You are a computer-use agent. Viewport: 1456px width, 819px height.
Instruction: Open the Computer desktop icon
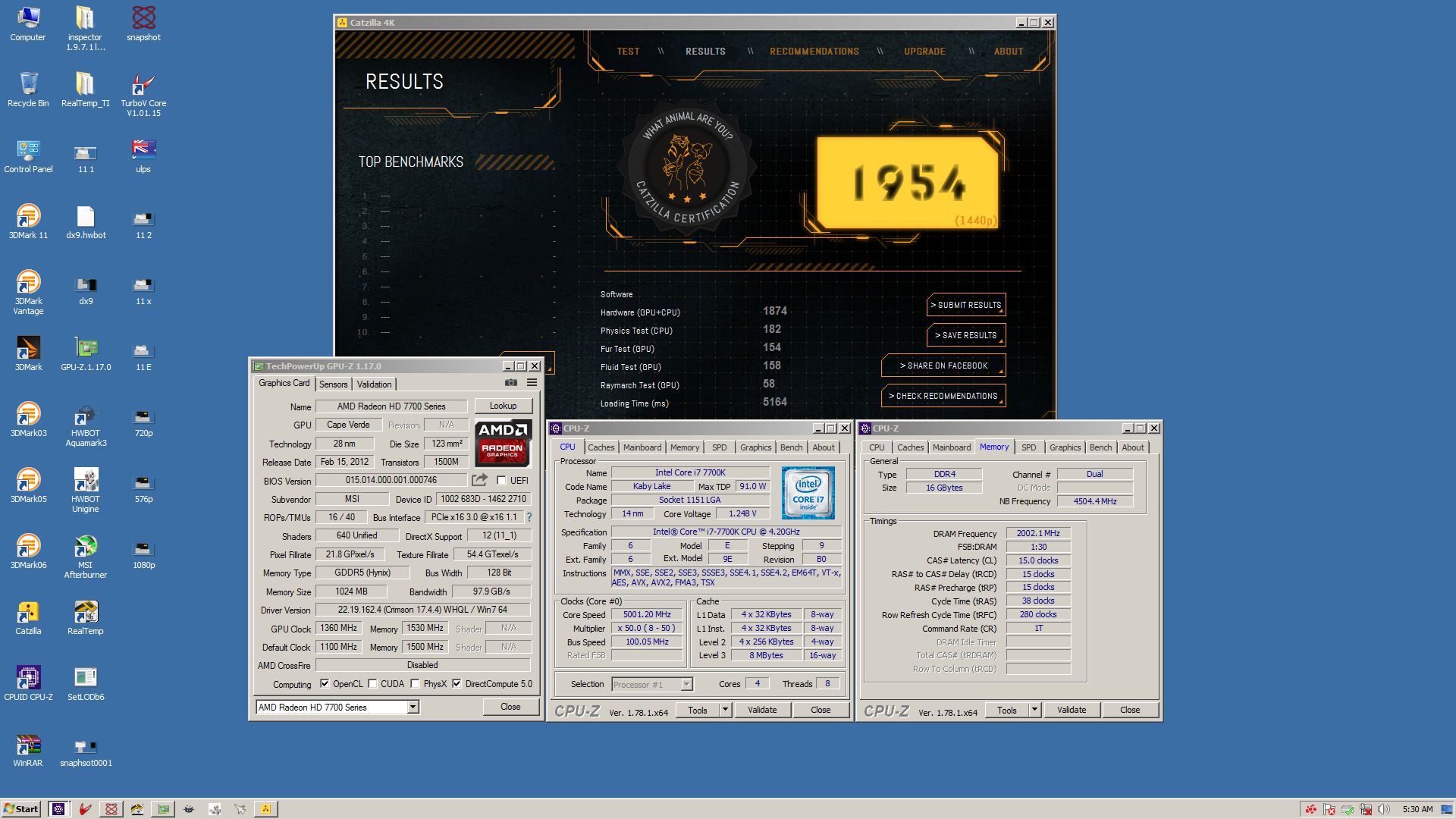28,23
